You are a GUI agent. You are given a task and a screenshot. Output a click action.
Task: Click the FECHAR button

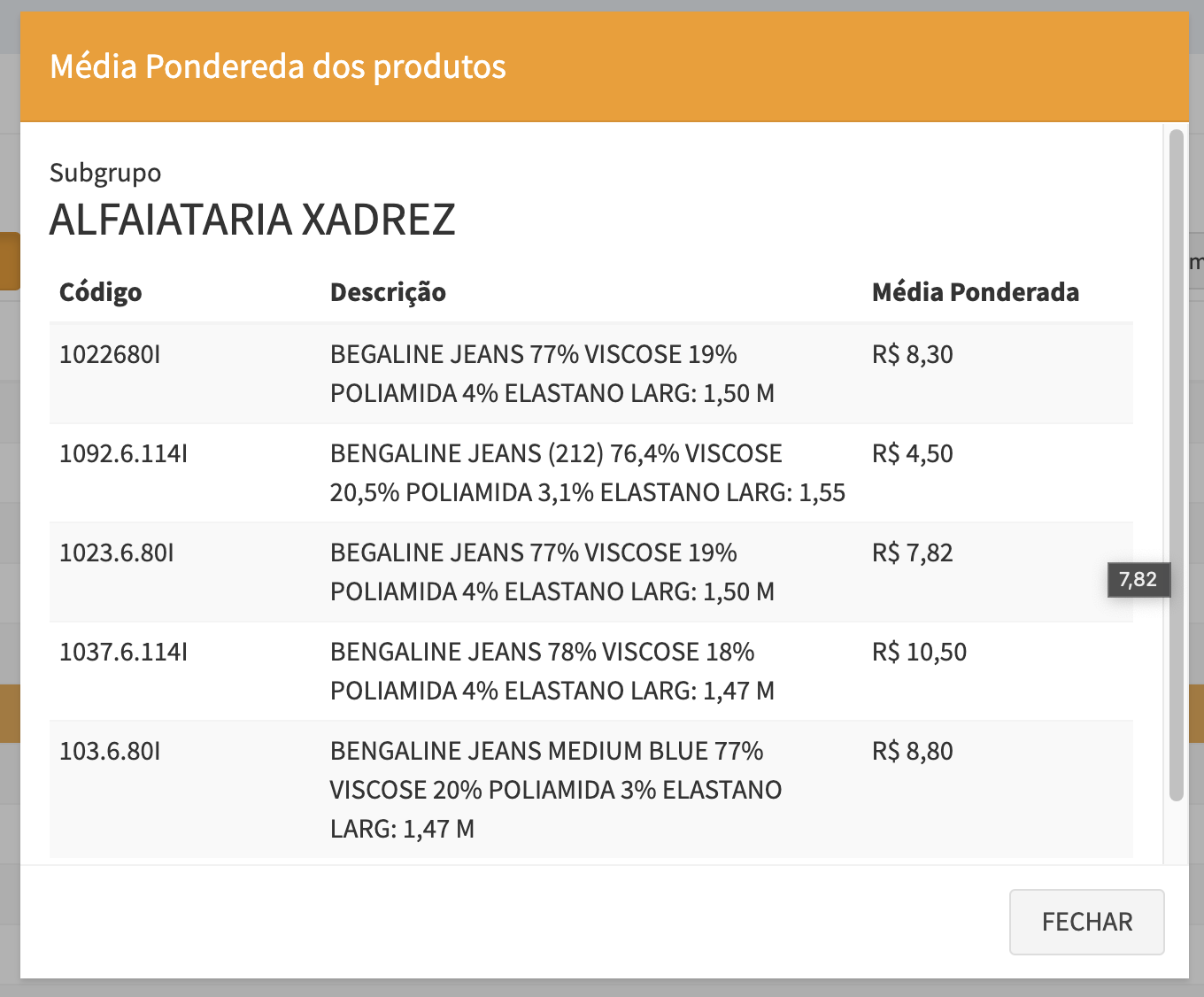pos(1086,922)
